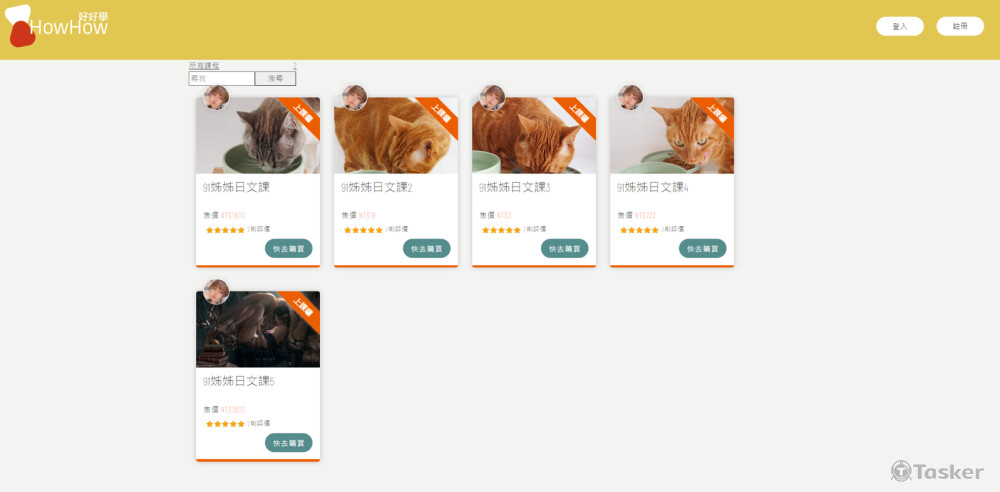Open instructor avatar on 91姊姊日文課4 card
The height and width of the screenshot is (492, 1000).
click(x=630, y=98)
